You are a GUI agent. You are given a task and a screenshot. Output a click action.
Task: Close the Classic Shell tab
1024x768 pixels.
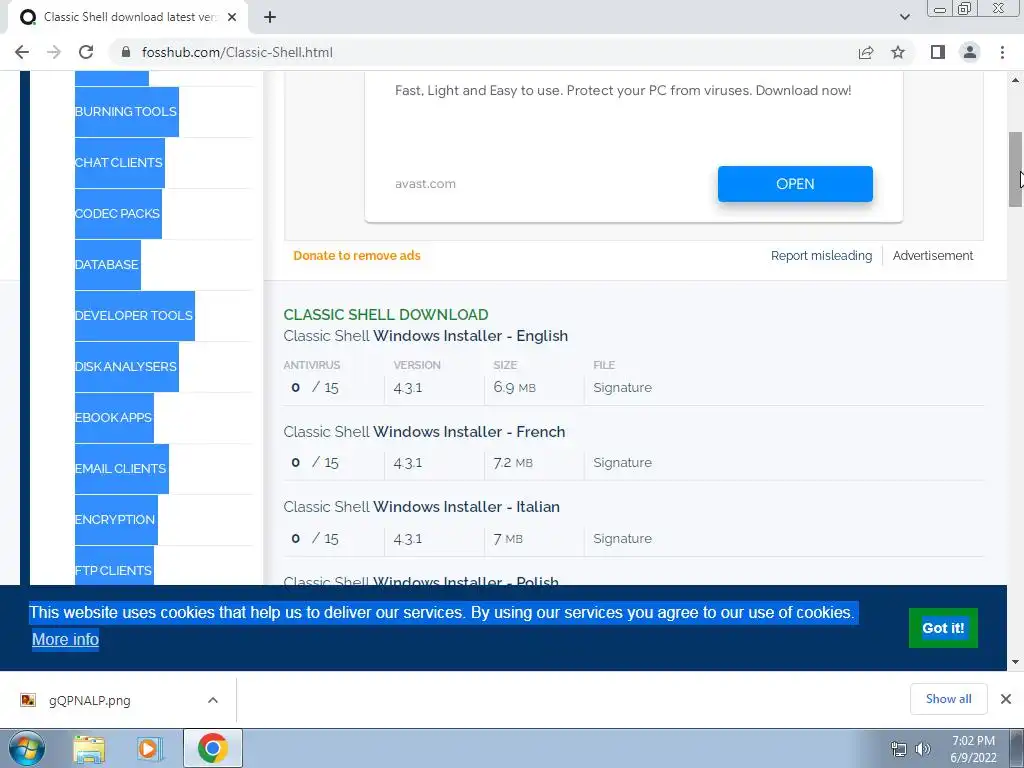coord(232,18)
